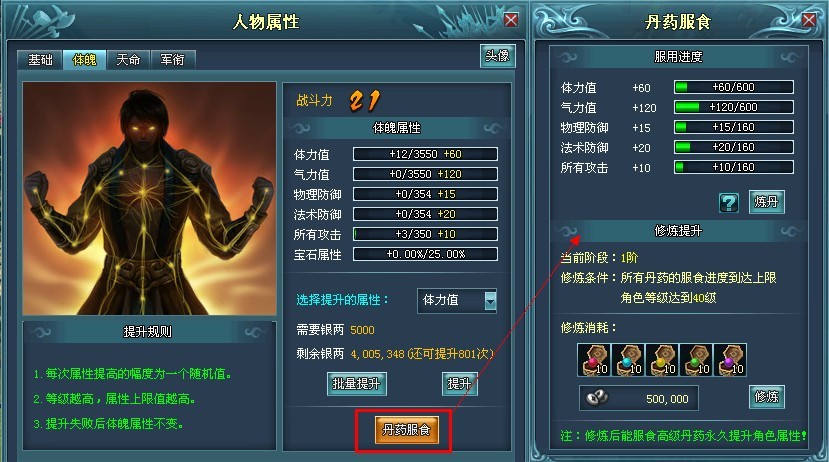Close the 丹药服食 panel
This screenshot has width=829, height=462.
coord(808,20)
